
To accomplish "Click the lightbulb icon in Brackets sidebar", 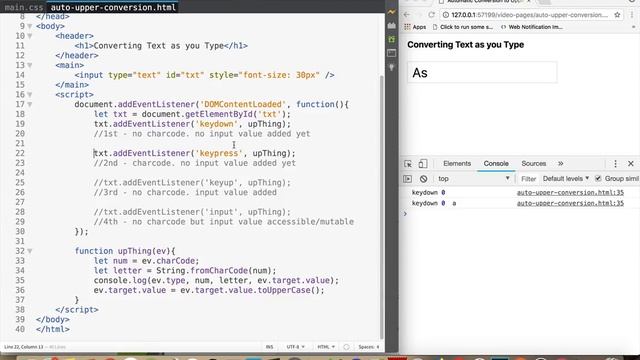I will pyautogui.click(x=392, y=67).
